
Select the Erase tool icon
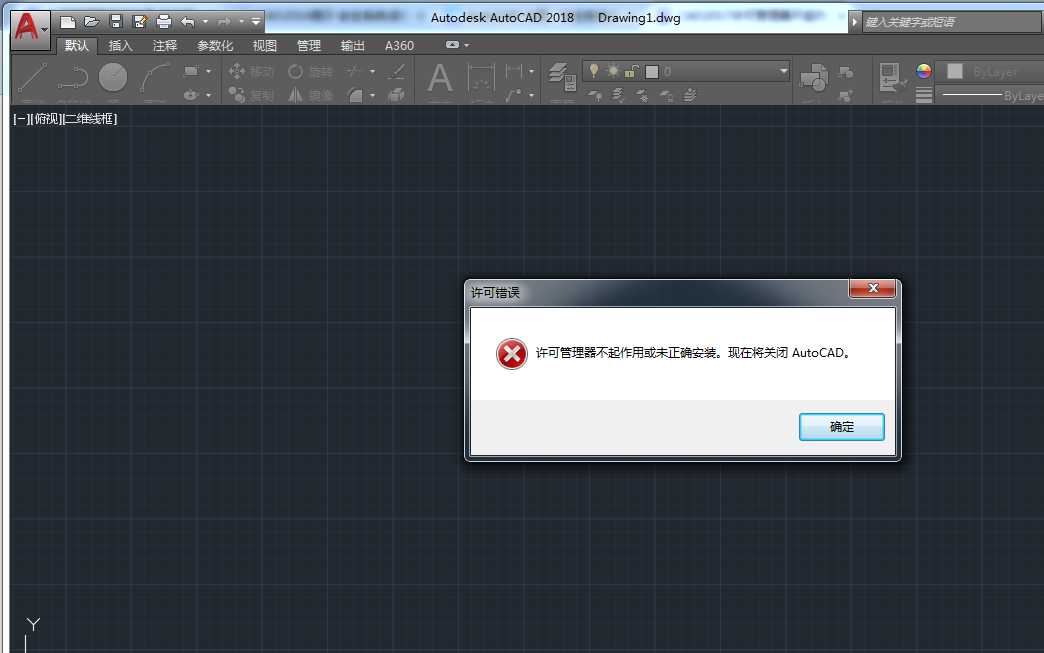pyautogui.click(x=397, y=71)
